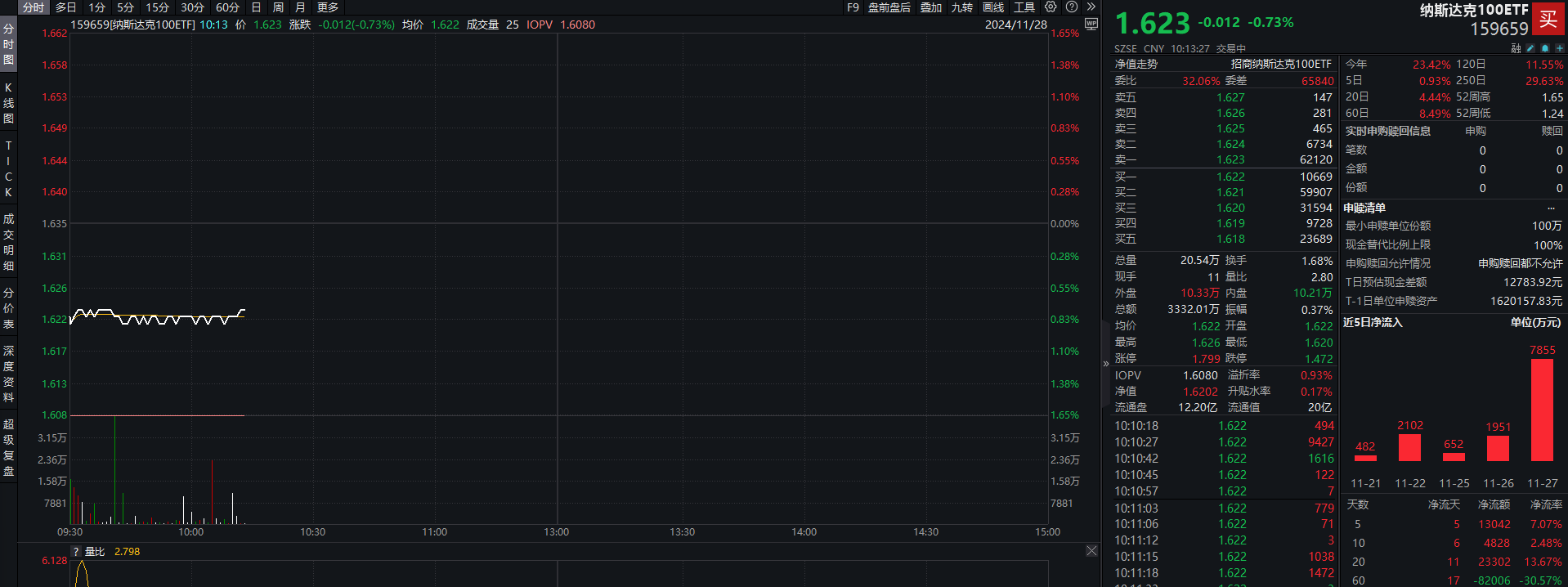Screen dimensions: 1568x587
Task: Click the pencil edit icon under the stock code
Action: (x=1530, y=48)
